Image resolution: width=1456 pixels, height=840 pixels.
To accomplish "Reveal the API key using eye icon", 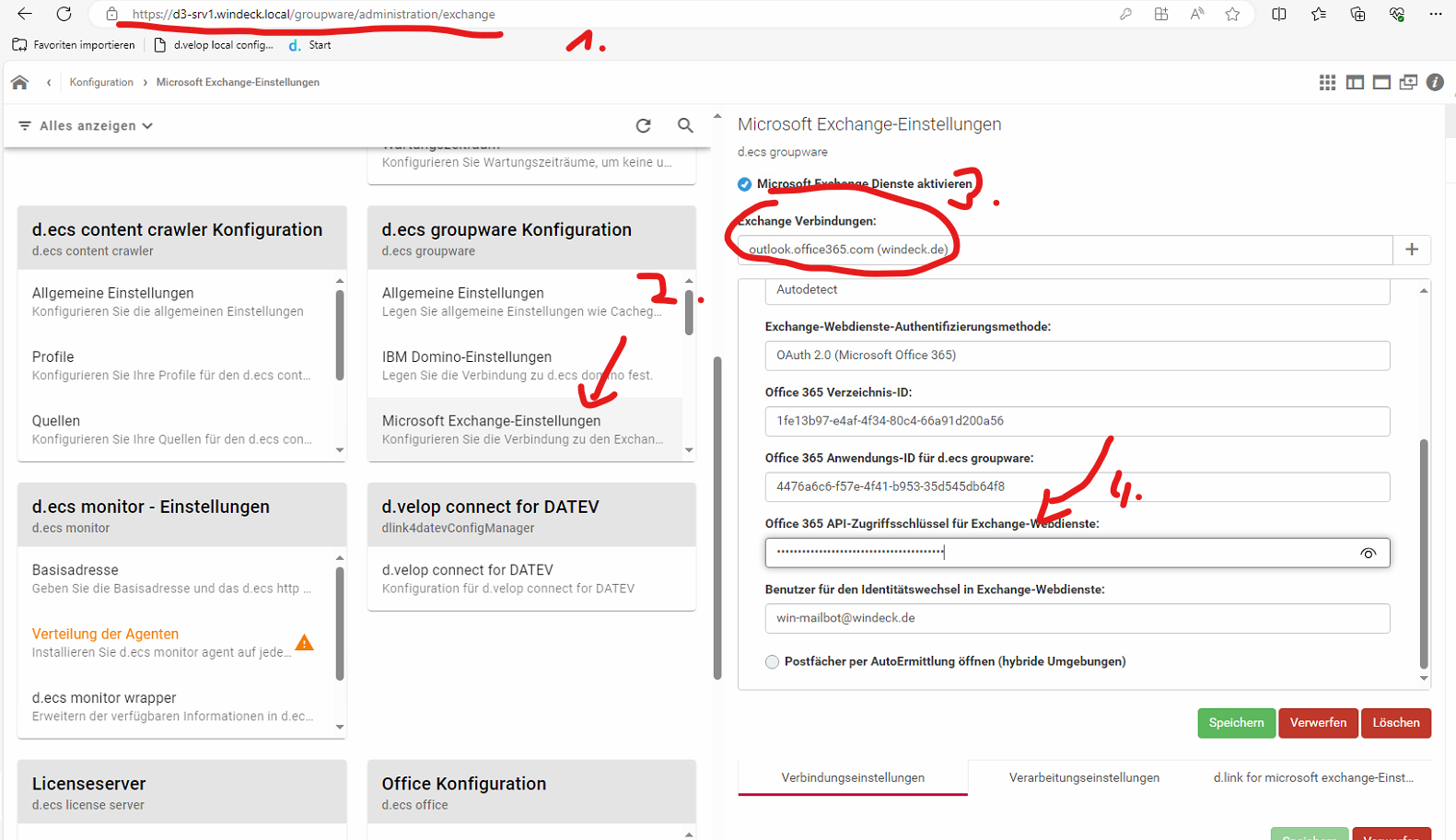I will pos(1368,554).
